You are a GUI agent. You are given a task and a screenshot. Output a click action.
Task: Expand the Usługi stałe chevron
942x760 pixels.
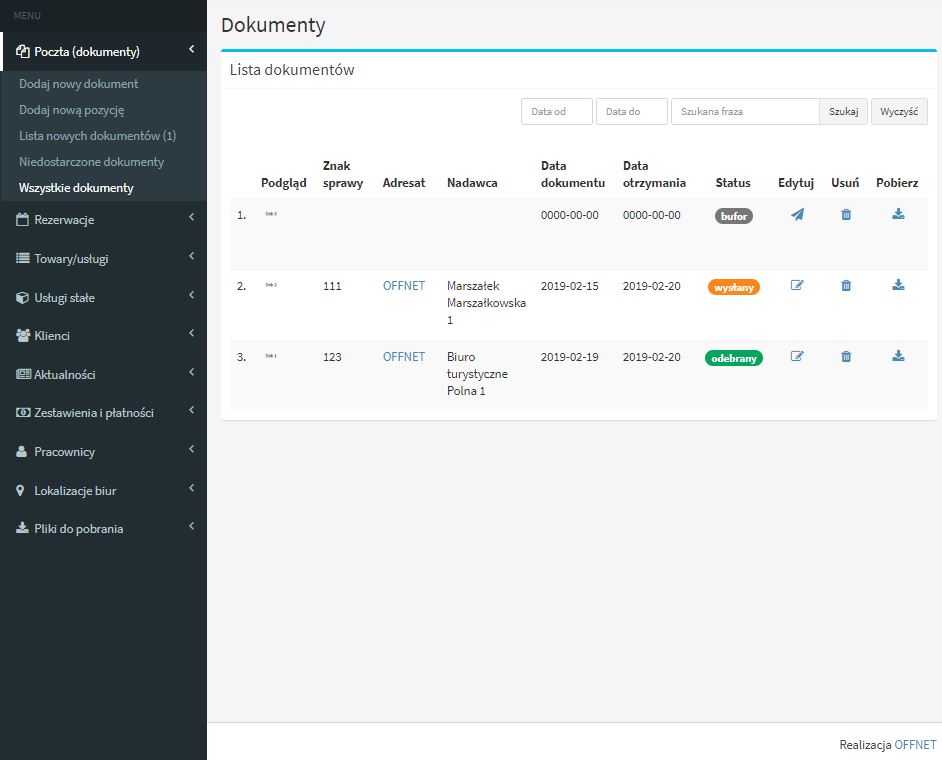192,295
